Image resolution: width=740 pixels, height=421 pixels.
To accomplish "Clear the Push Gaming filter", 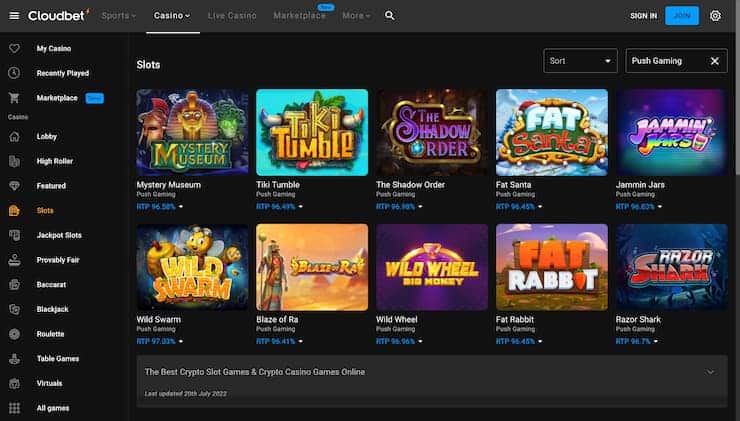I will click(x=715, y=61).
